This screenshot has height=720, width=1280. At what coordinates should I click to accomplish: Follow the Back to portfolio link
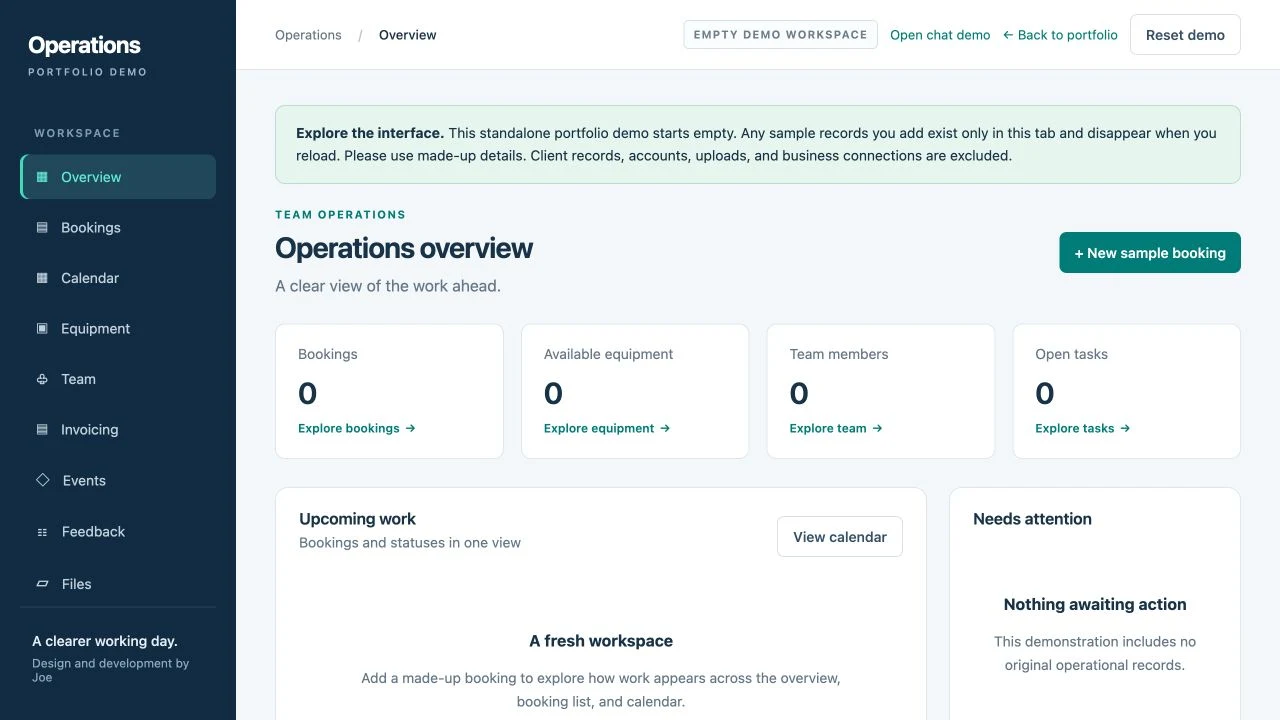pyautogui.click(x=1060, y=35)
